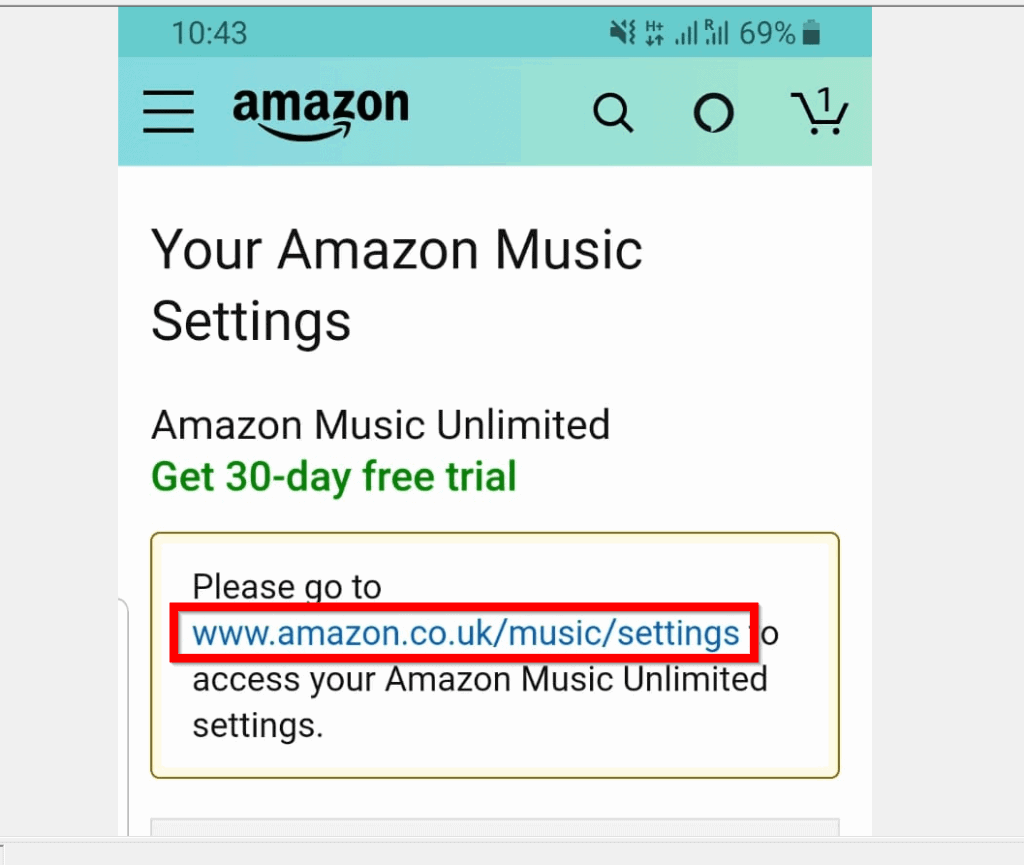Tap the 69% battery percentage text

coord(766,33)
